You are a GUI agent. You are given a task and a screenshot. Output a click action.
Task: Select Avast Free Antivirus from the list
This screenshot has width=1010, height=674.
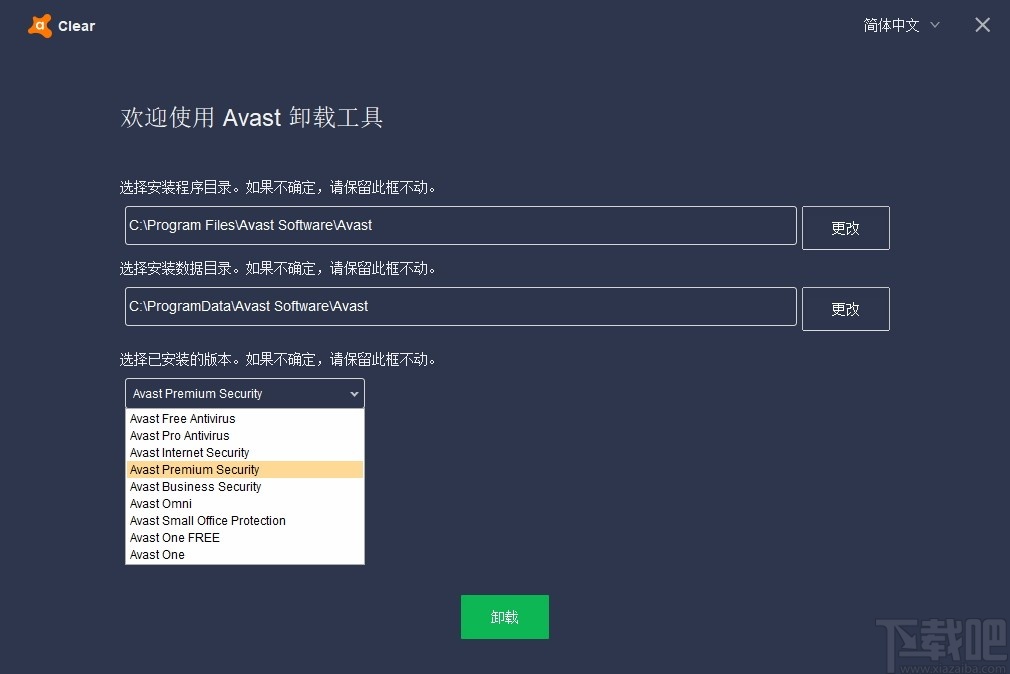click(x=182, y=419)
